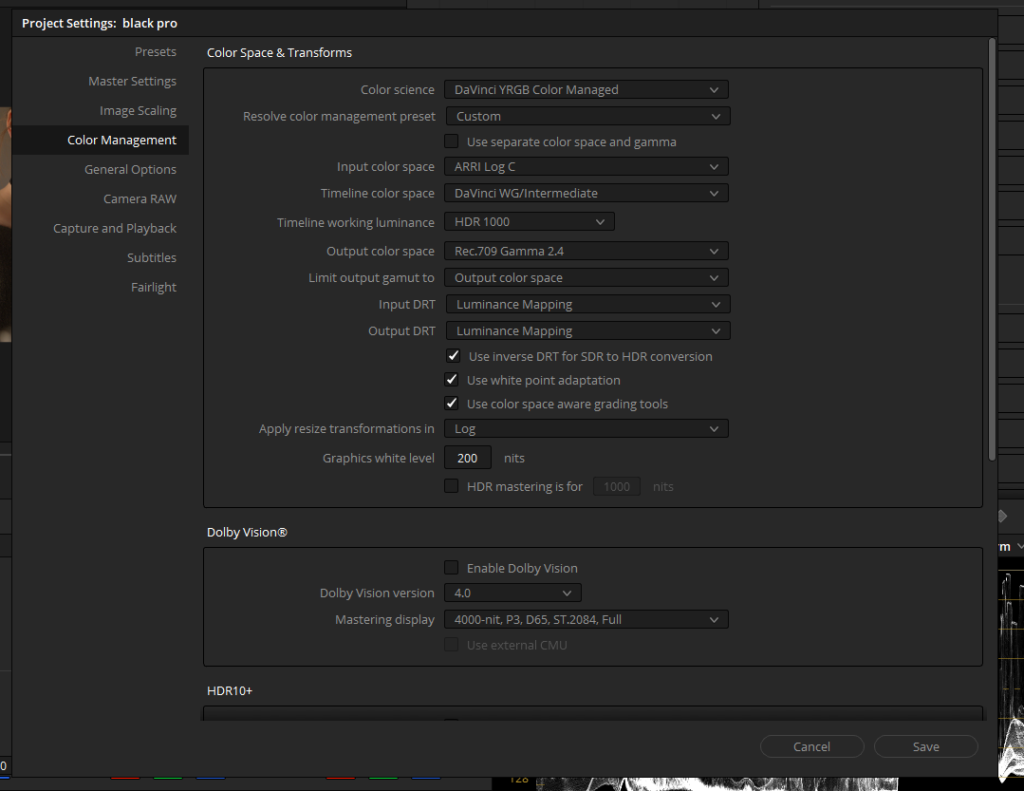Click Save to apply project settings
The image size is (1024, 791).
pyautogui.click(x=926, y=747)
